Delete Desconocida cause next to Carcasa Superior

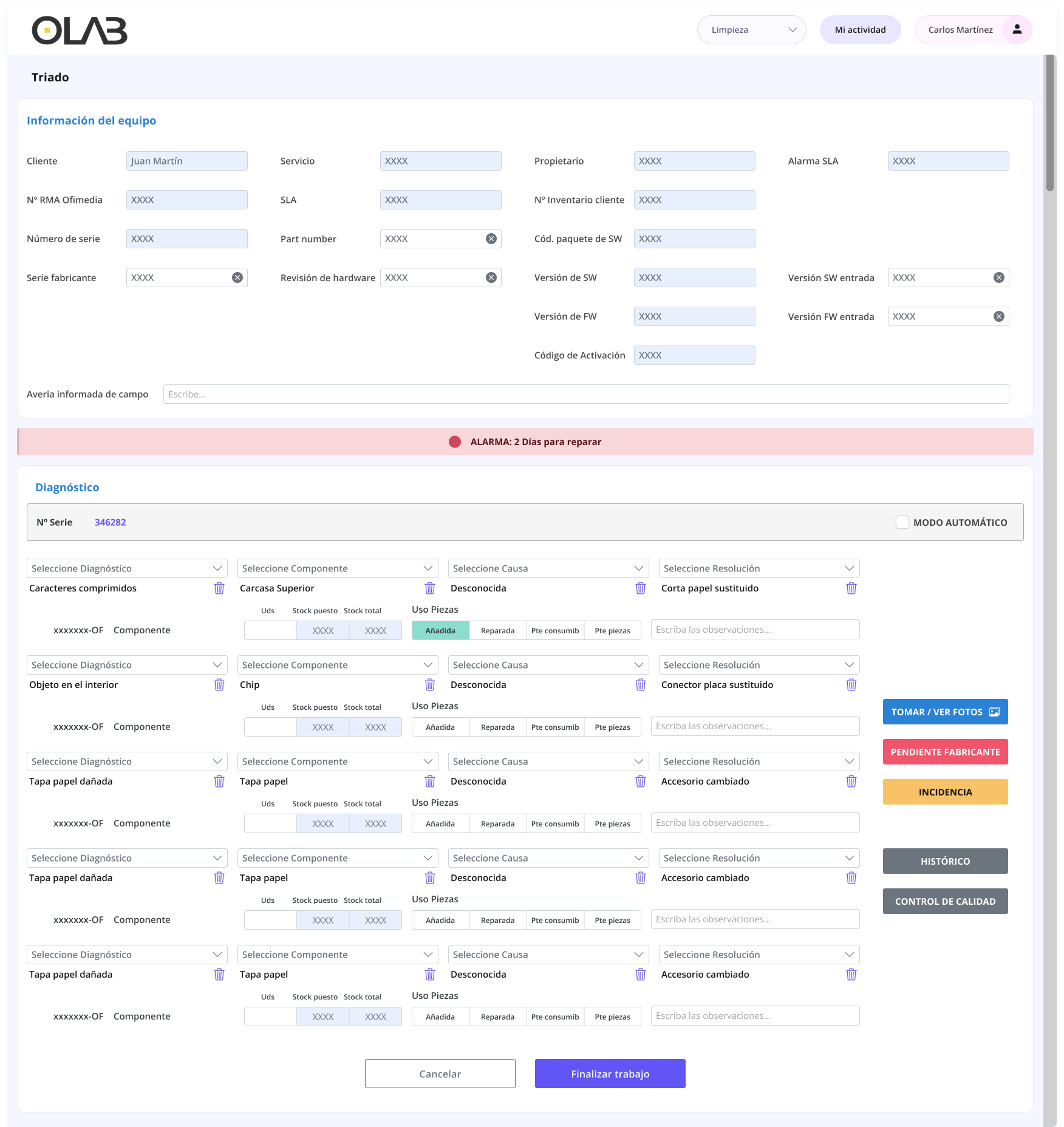pyautogui.click(x=641, y=588)
